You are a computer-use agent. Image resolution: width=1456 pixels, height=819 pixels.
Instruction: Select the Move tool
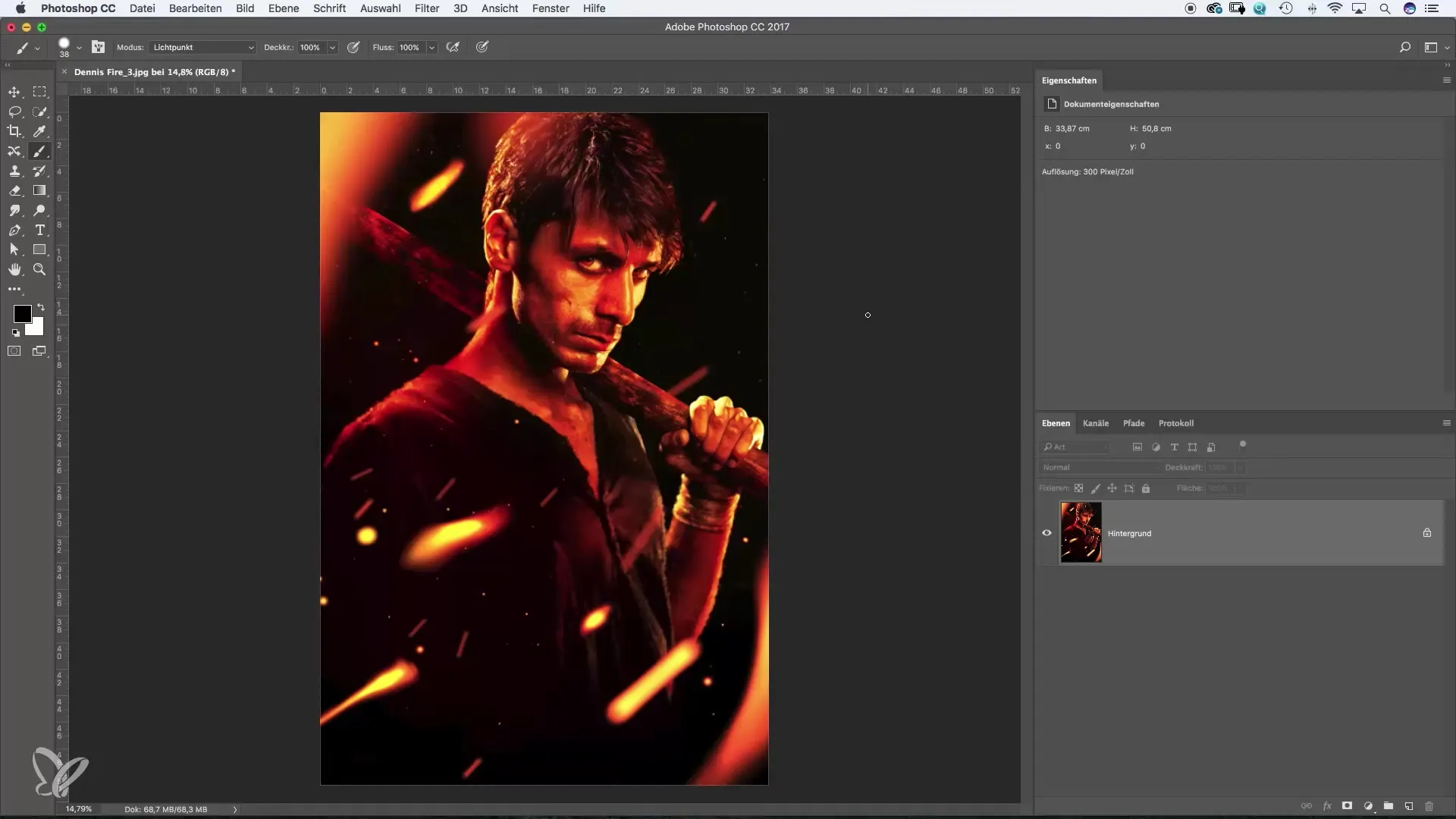click(x=14, y=92)
